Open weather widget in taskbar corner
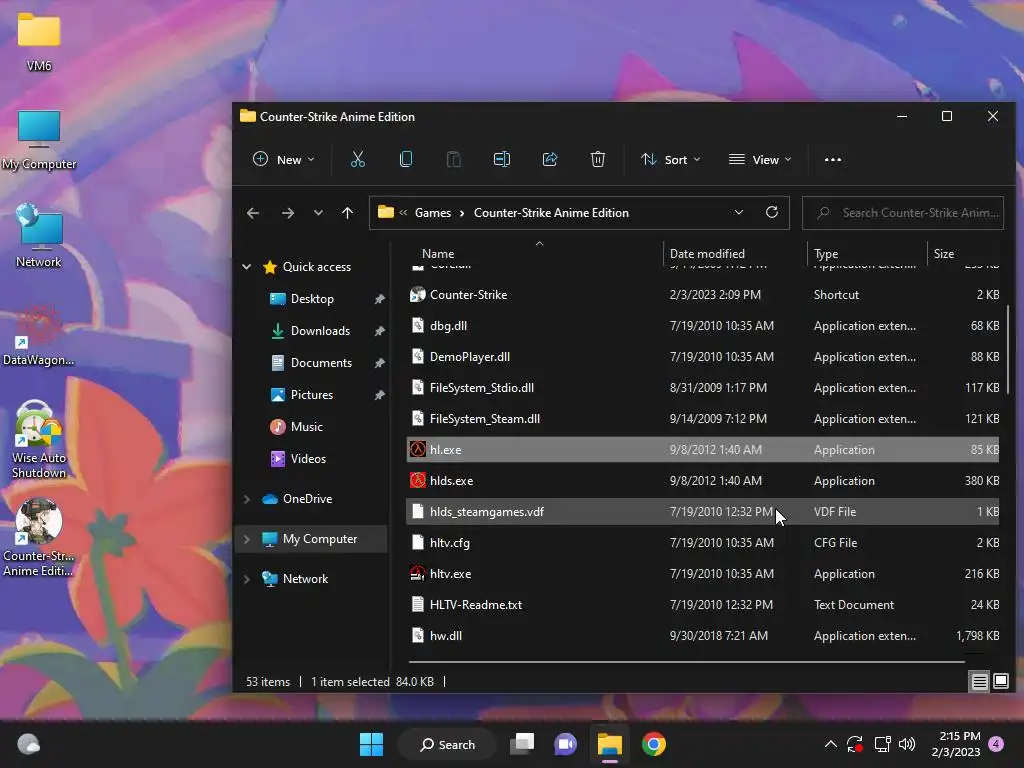This screenshot has width=1024, height=768. coord(28,744)
